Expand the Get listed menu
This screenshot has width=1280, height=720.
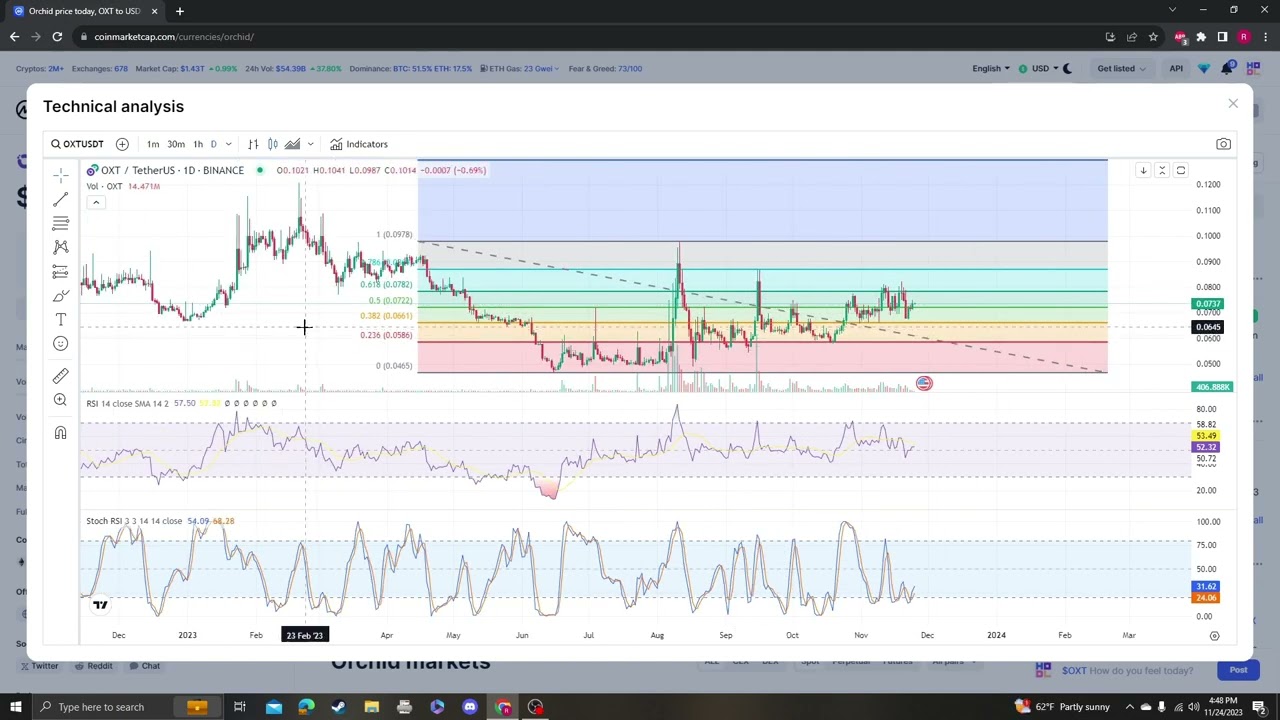pos(1121,69)
